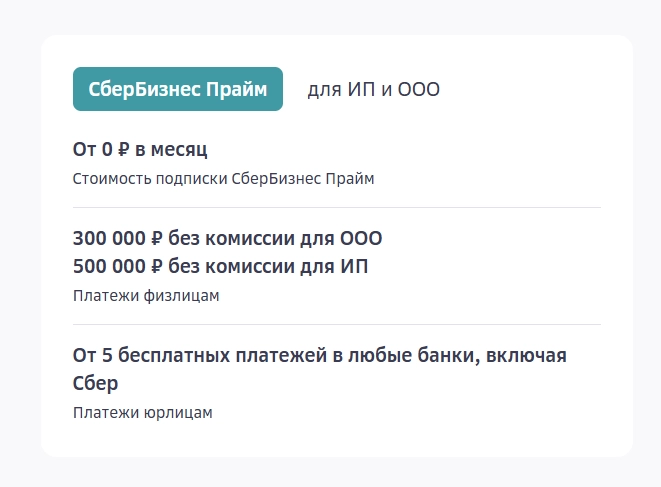
Task: Click the word "Сбер" on the heading's last line
Action: 95,383
